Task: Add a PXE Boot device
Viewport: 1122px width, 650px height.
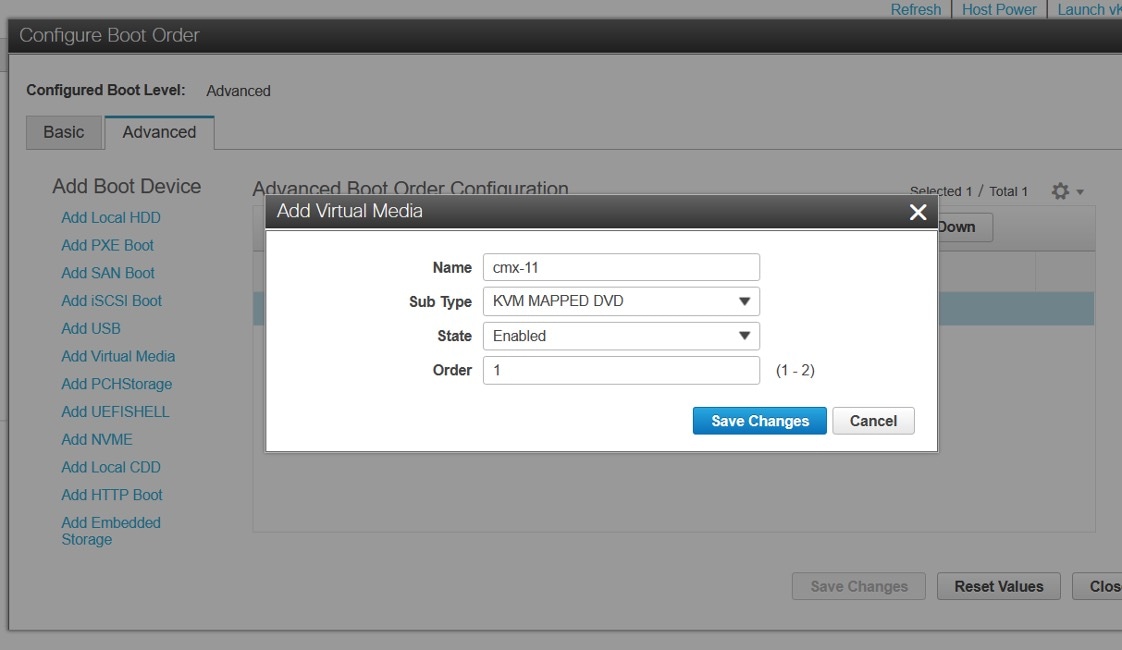Action: point(107,245)
